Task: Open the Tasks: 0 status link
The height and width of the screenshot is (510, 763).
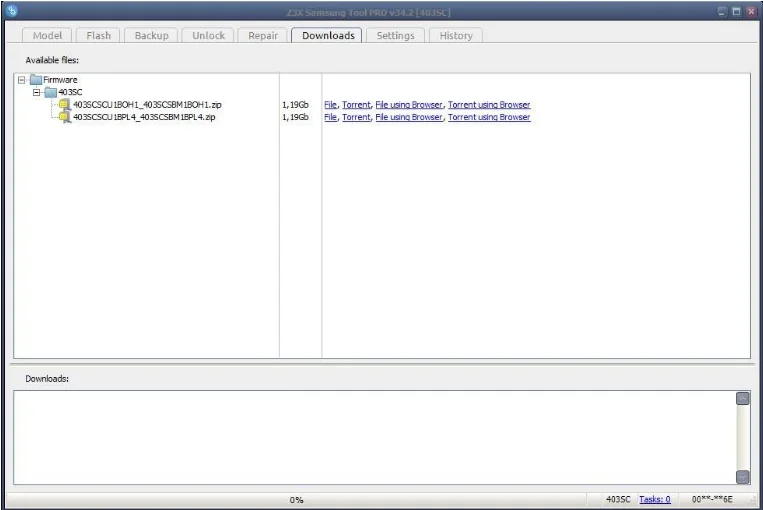Action: 654,499
